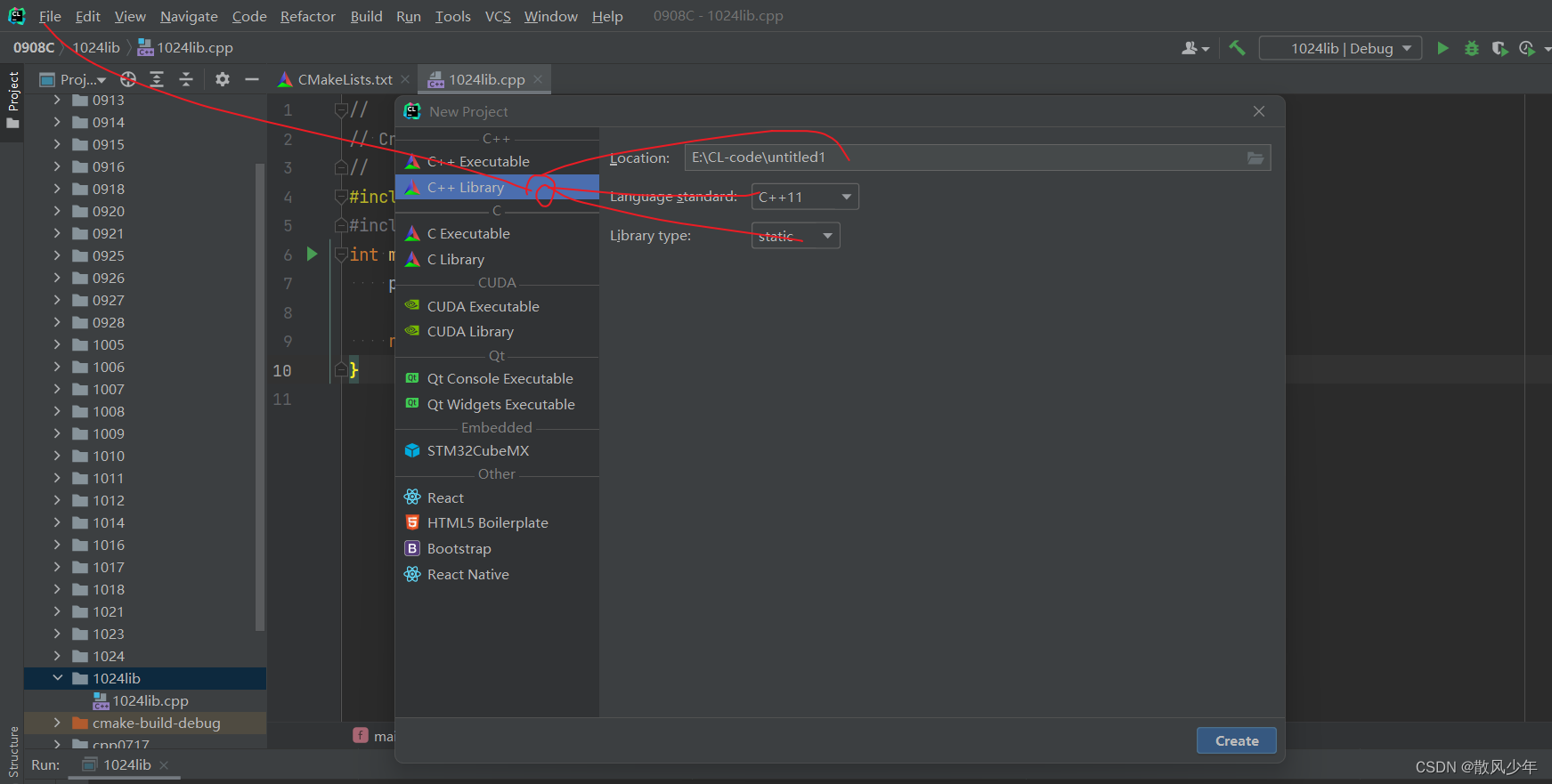Close the New Project dialog

point(1258,111)
